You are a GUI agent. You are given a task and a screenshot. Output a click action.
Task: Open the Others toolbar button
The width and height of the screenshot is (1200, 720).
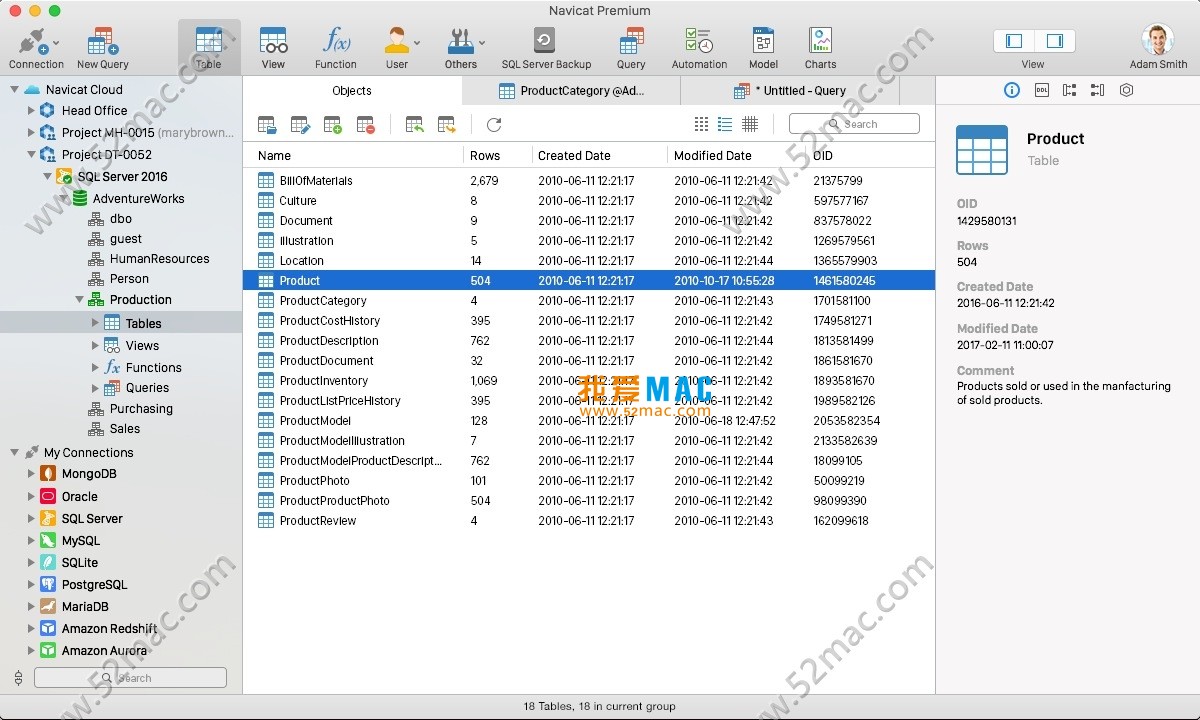(x=461, y=48)
